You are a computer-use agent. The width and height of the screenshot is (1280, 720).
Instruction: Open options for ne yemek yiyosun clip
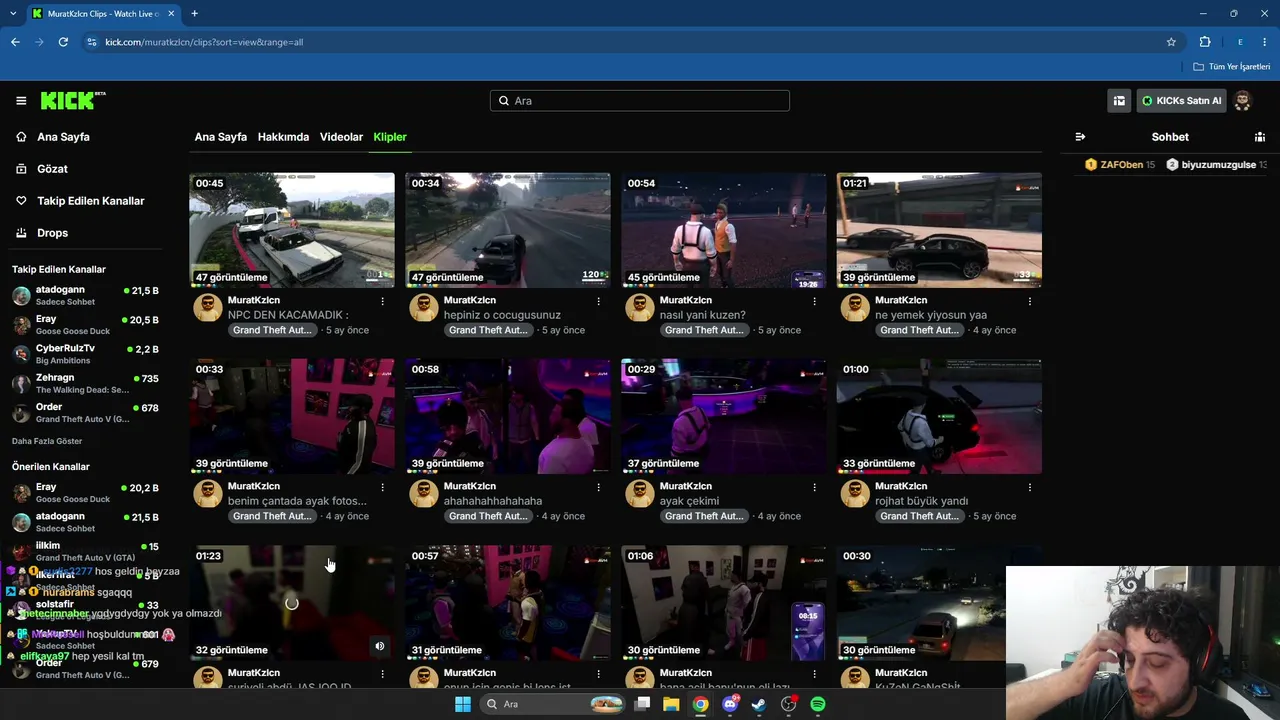click(1029, 301)
